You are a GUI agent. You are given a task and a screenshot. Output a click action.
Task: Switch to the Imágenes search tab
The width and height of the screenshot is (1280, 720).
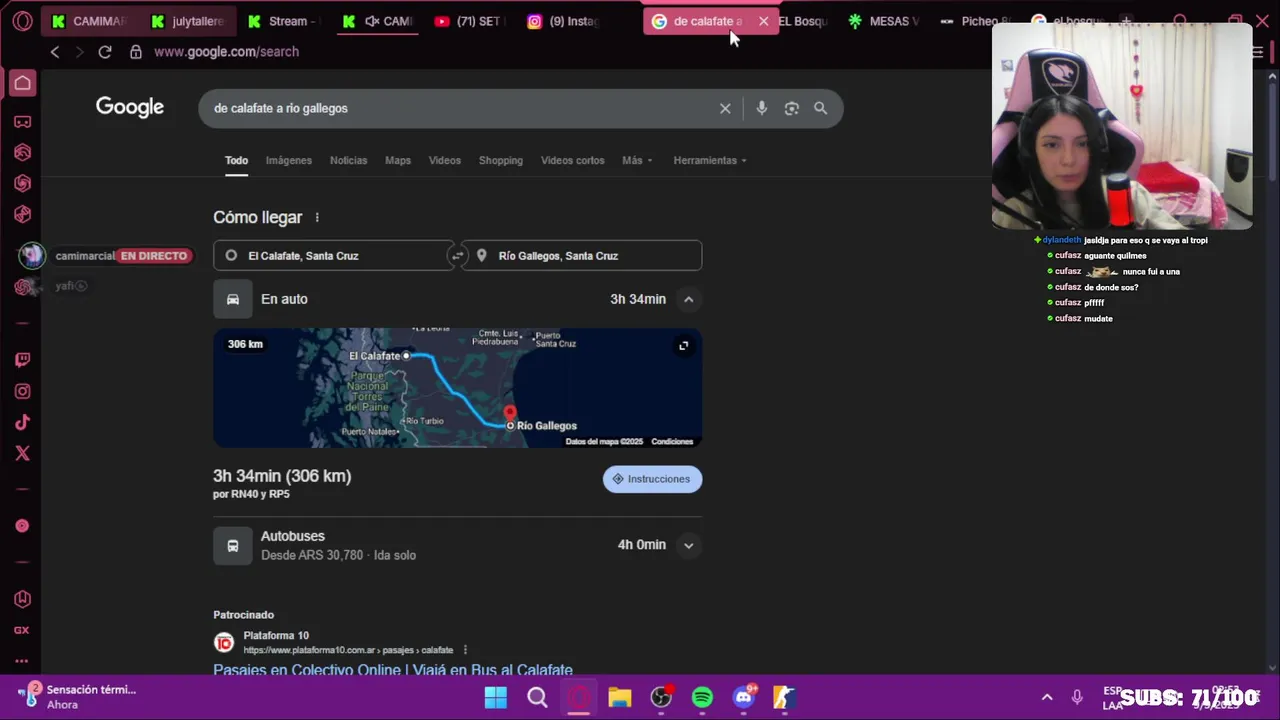289,160
